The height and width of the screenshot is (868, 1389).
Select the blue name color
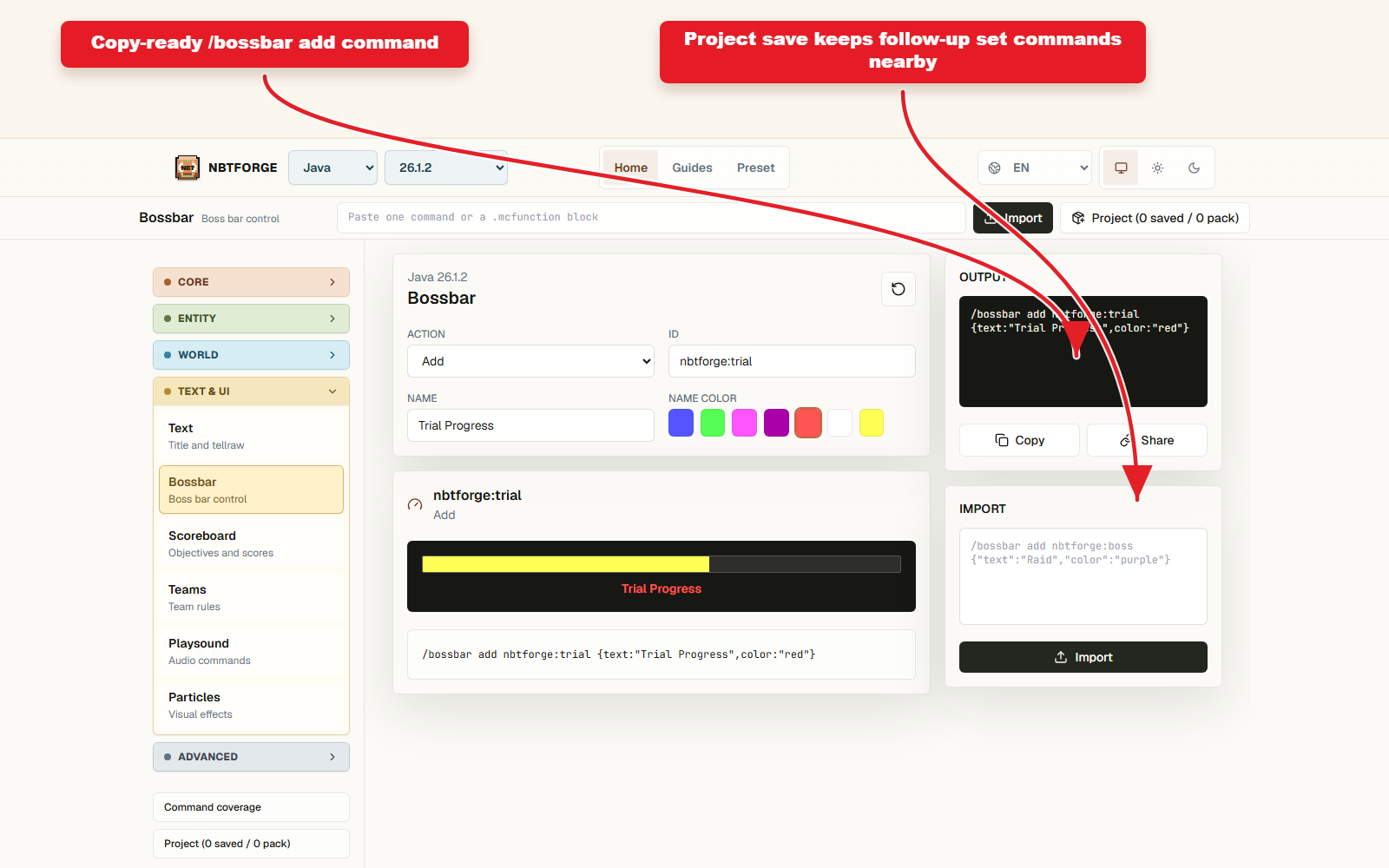pyautogui.click(x=681, y=423)
